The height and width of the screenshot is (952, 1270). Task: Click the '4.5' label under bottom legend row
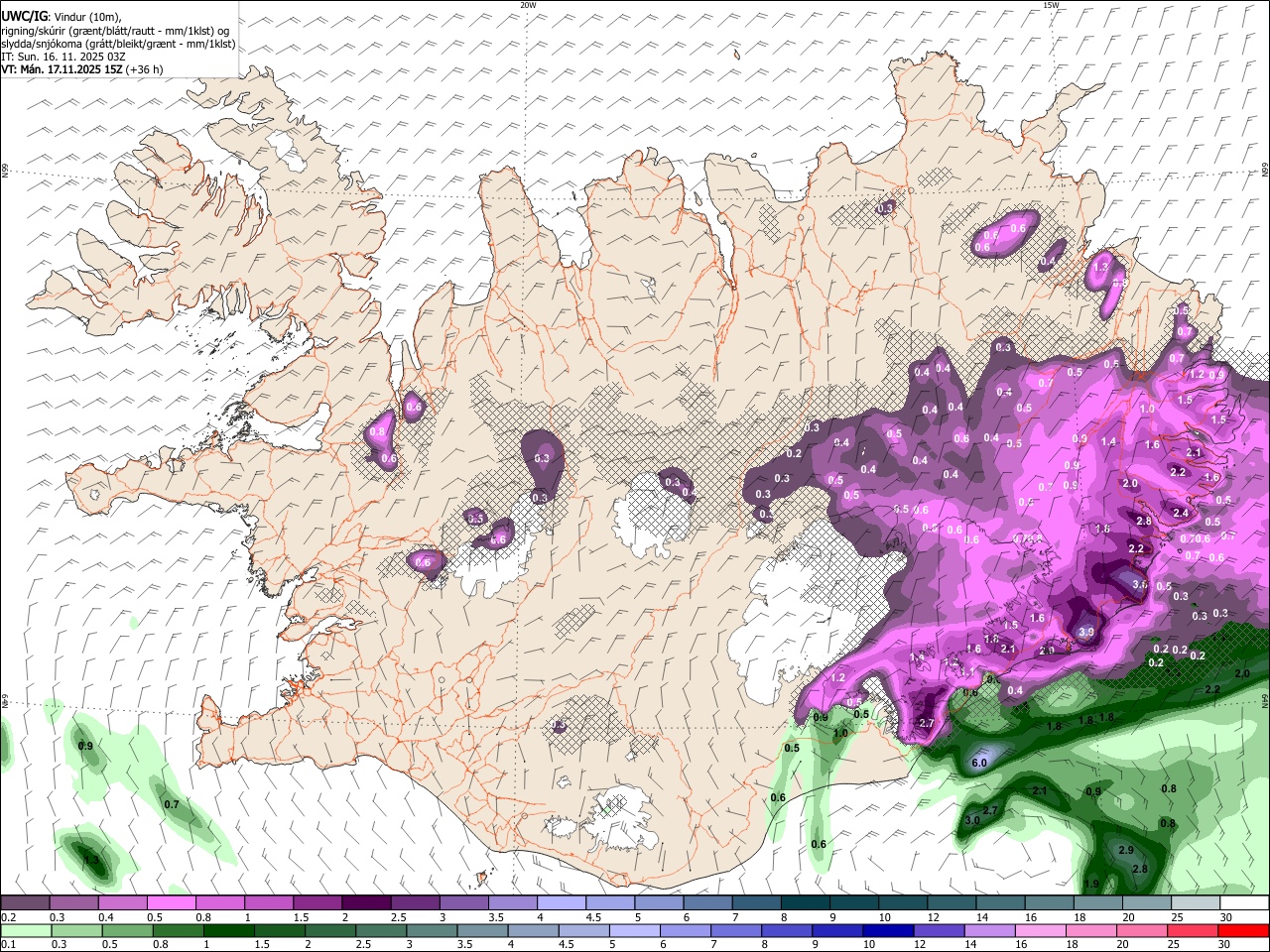click(x=567, y=945)
